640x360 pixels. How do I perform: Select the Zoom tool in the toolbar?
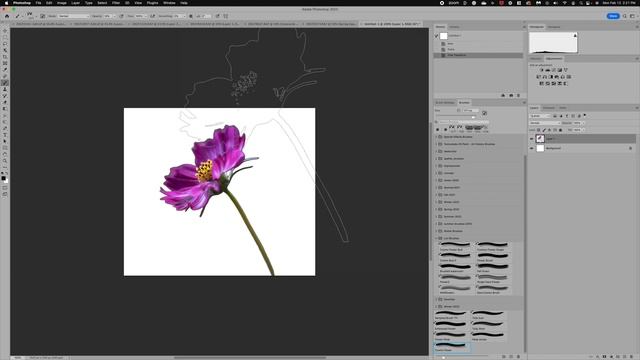pos(5,161)
